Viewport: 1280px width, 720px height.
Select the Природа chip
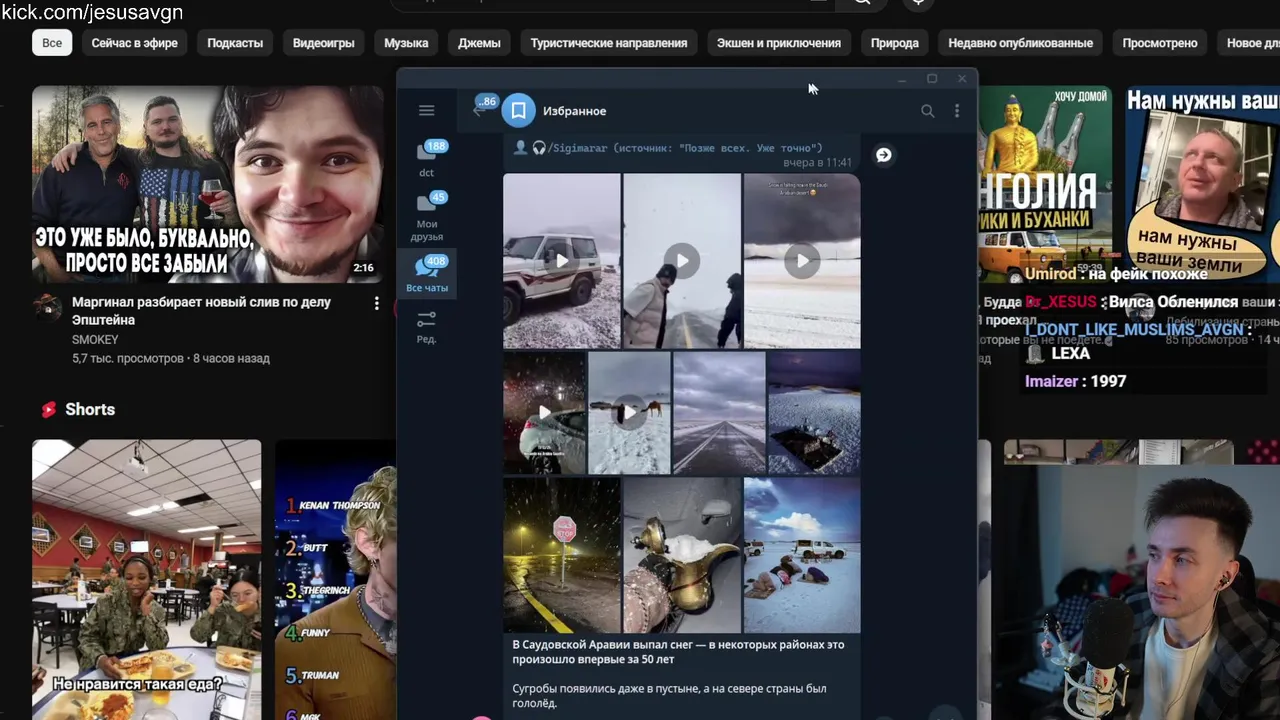tap(895, 43)
